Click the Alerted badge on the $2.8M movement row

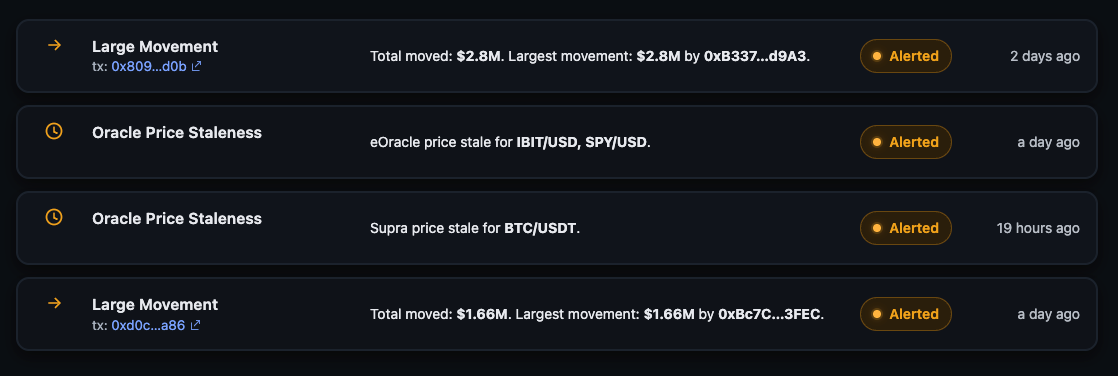[x=906, y=56]
